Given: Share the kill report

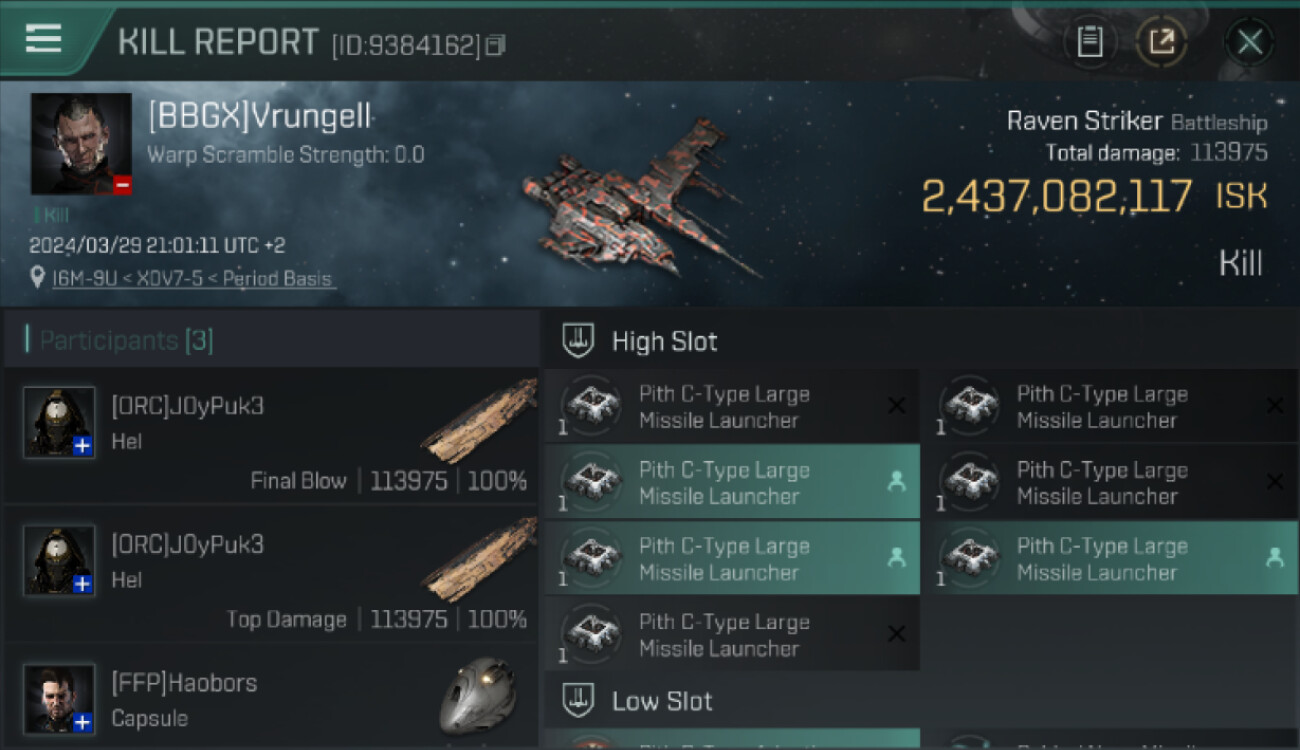Looking at the screenshot, I should coord(1161,42).
